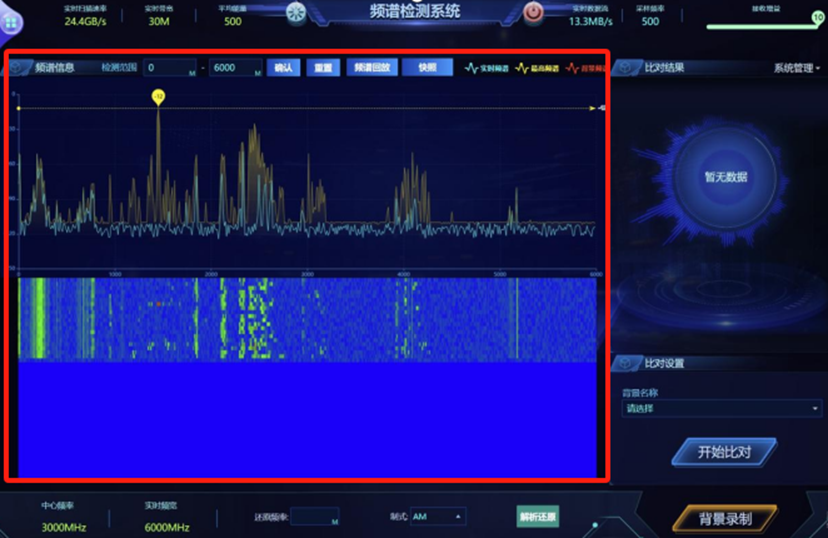Click the cube icon beside 比对结果

coord(626,68)
